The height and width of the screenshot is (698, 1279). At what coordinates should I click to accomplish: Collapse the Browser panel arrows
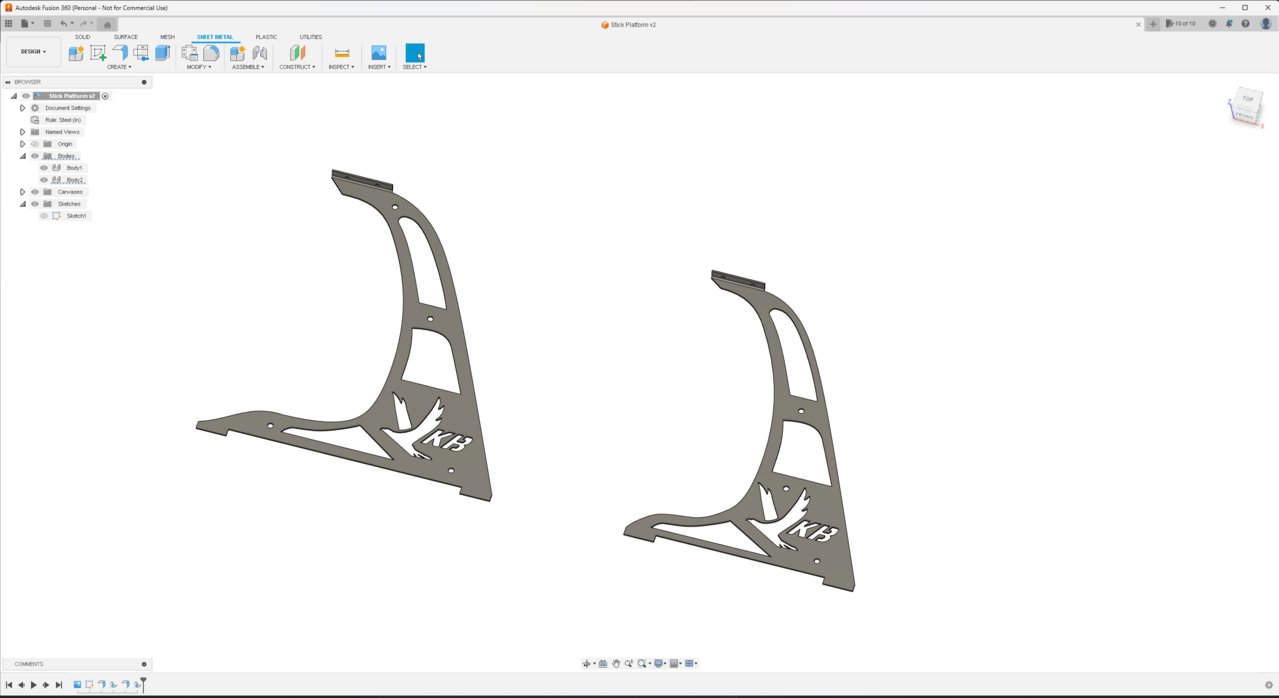(7, 82)
